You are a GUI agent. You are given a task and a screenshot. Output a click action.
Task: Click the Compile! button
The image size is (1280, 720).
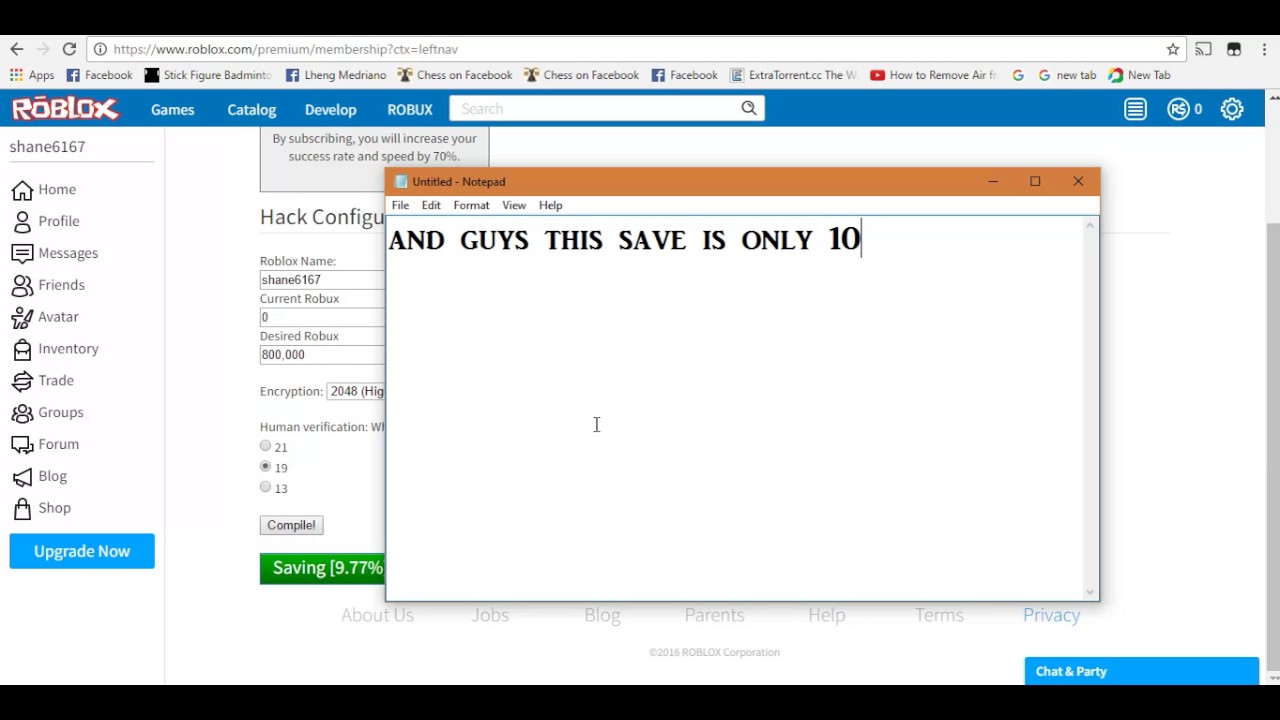tap(291, 525)
